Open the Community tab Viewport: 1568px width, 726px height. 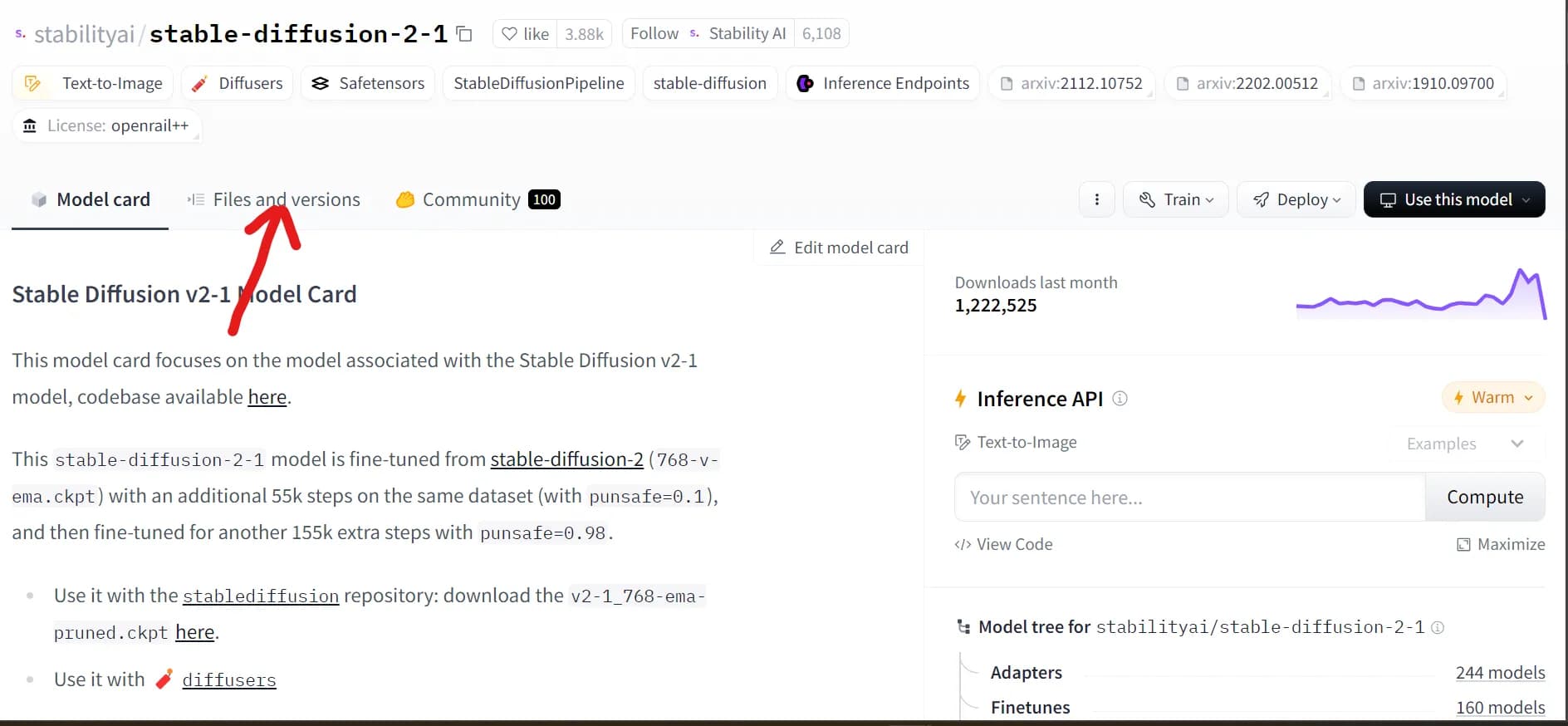[478, 199]
